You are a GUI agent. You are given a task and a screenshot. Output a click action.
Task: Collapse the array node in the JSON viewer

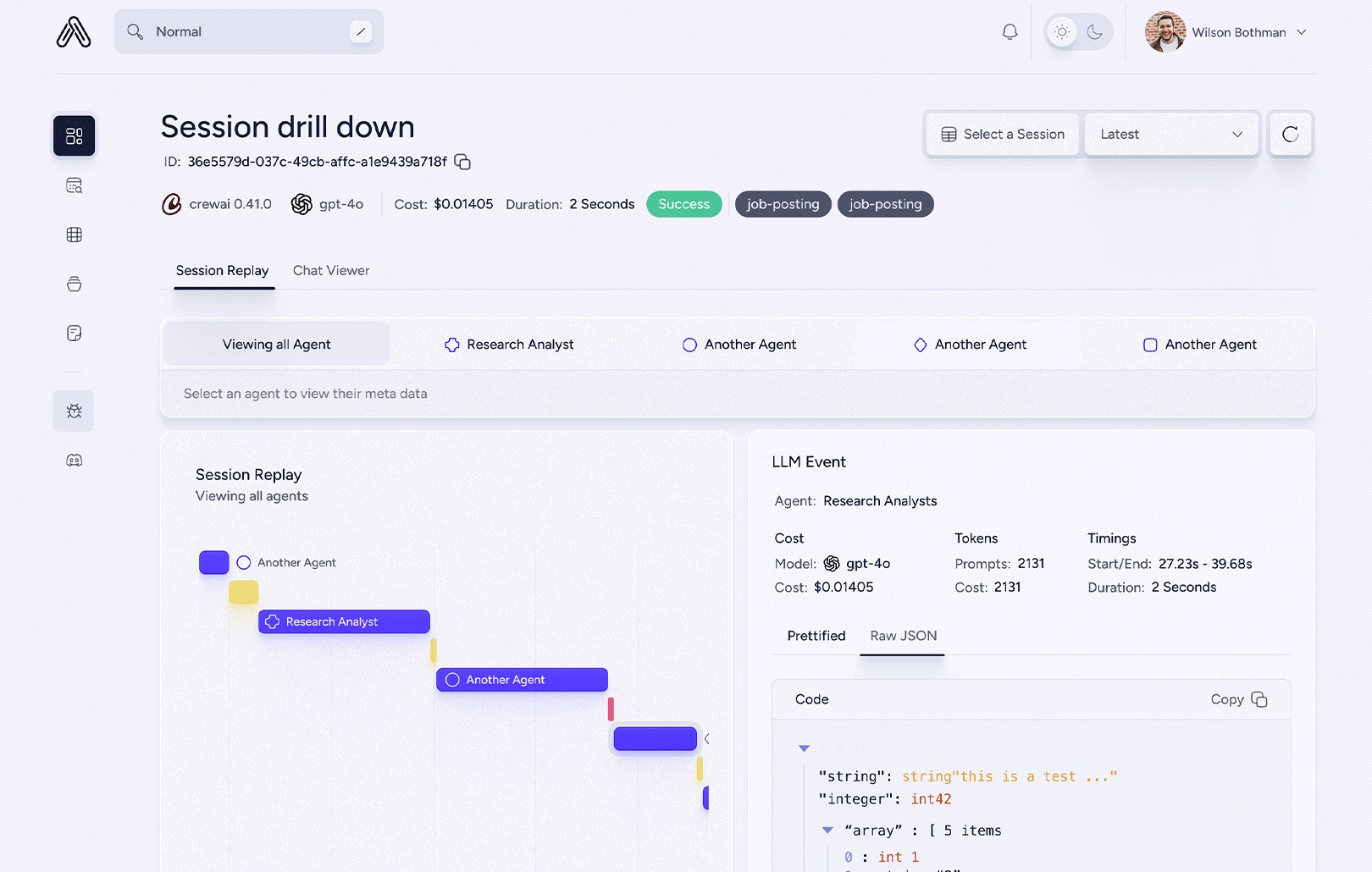click(828, 830)
